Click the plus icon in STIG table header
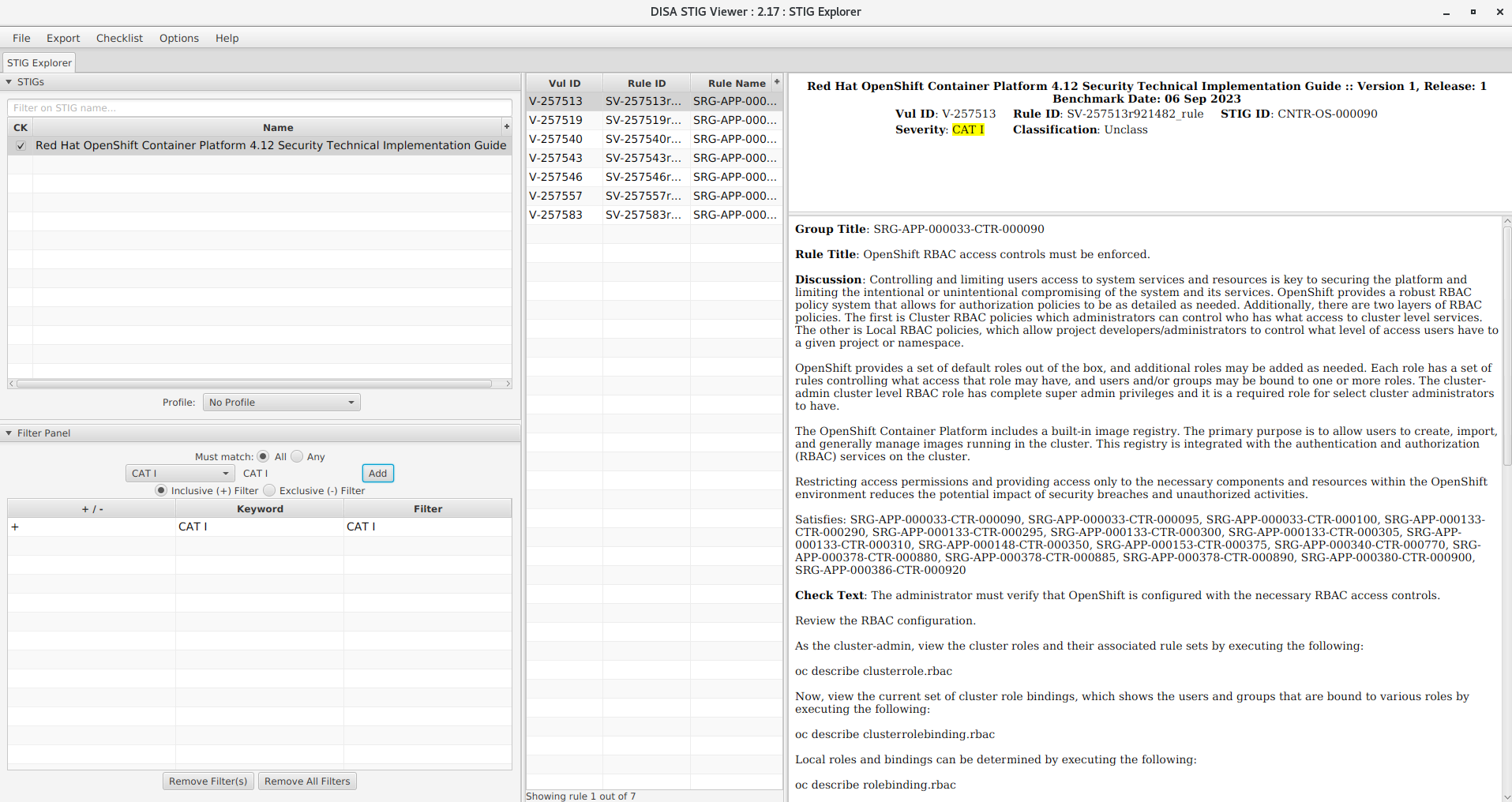Image resolution: width=1512 pixels, height=802 pixels. 507,126
